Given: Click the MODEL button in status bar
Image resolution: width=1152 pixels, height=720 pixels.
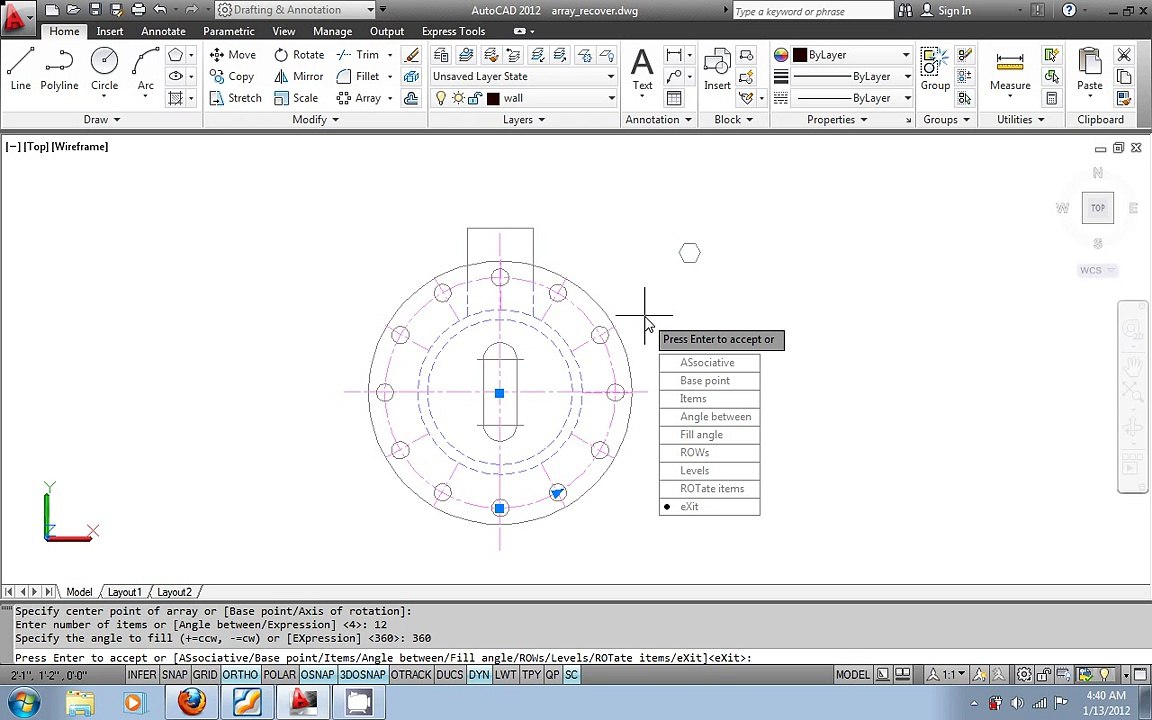Looking at the screenshot, I should tap(852, 674).
